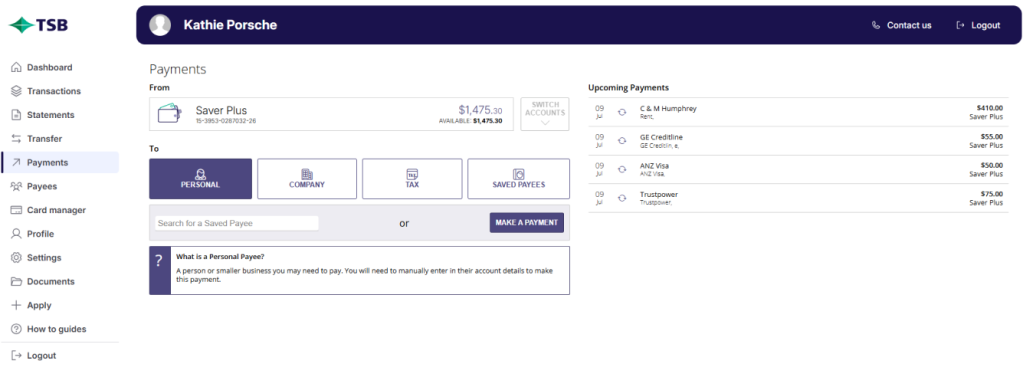Open the Switch Accounts dropdown
The width and height of the screenshot is (1023, 377).
tap(545, 114)
